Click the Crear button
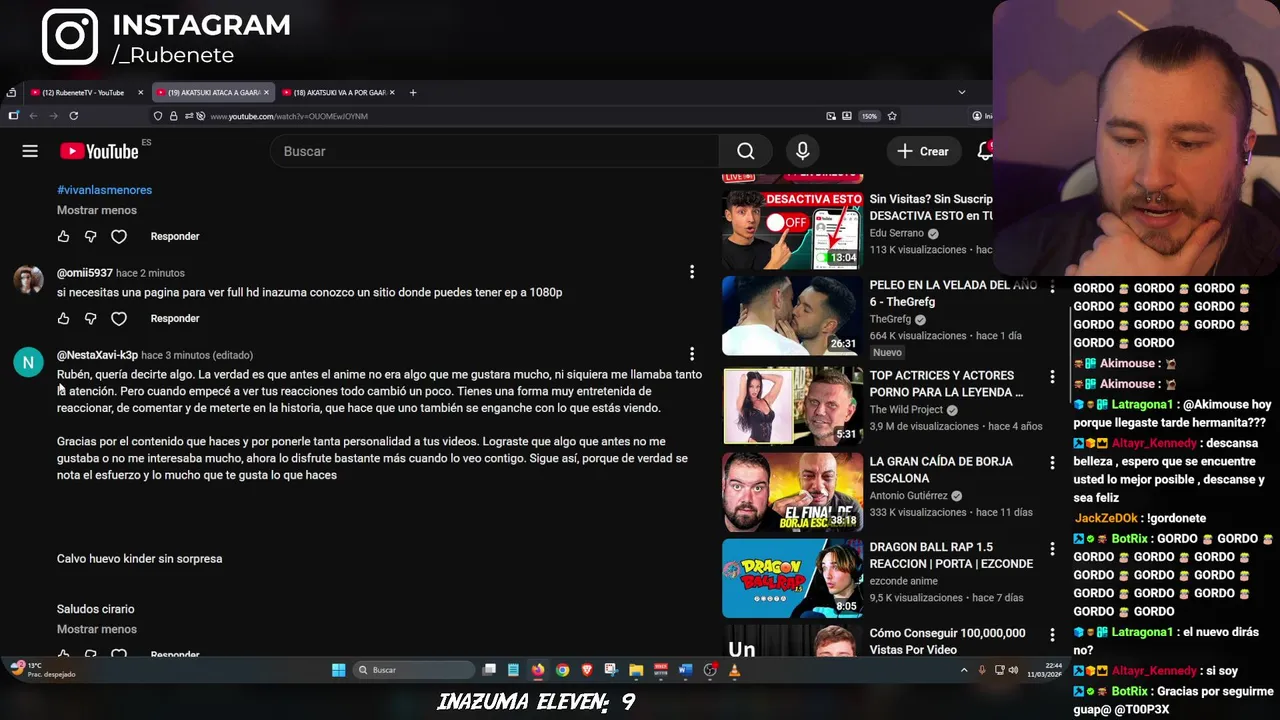1280x720 pixels. click(923, 151)
